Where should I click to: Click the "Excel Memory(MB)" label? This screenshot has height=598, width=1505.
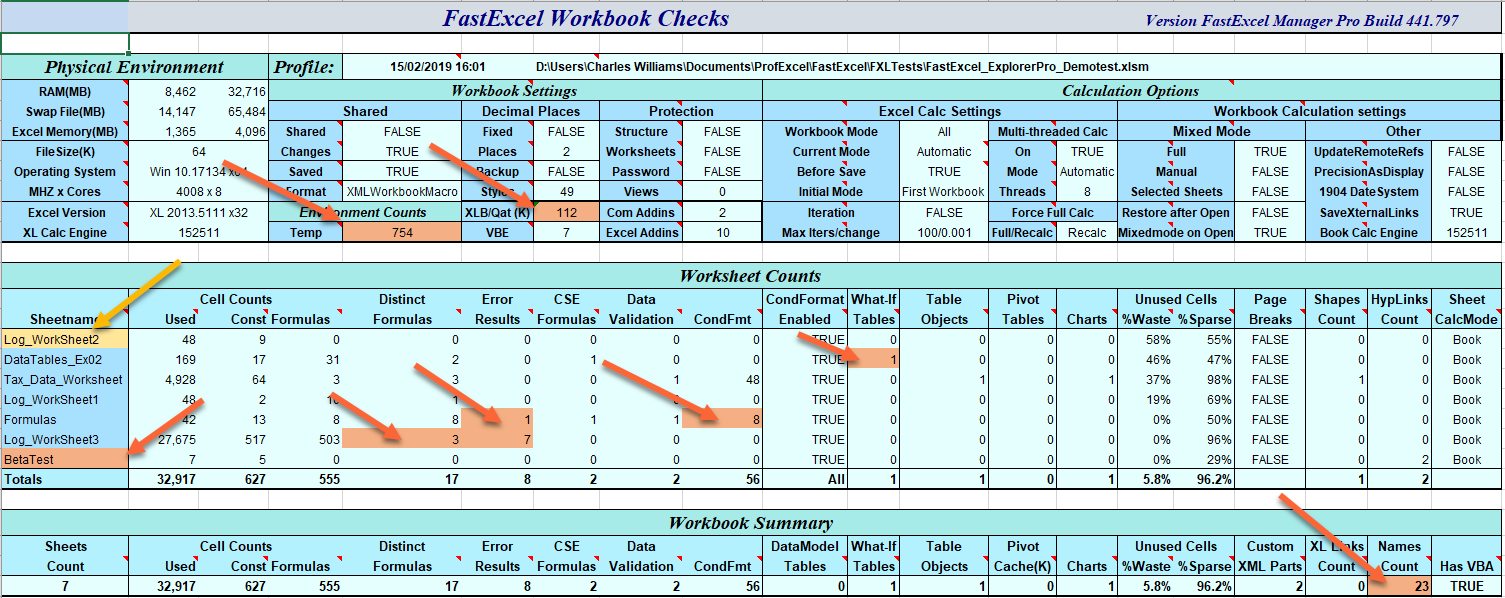(65, 132)
